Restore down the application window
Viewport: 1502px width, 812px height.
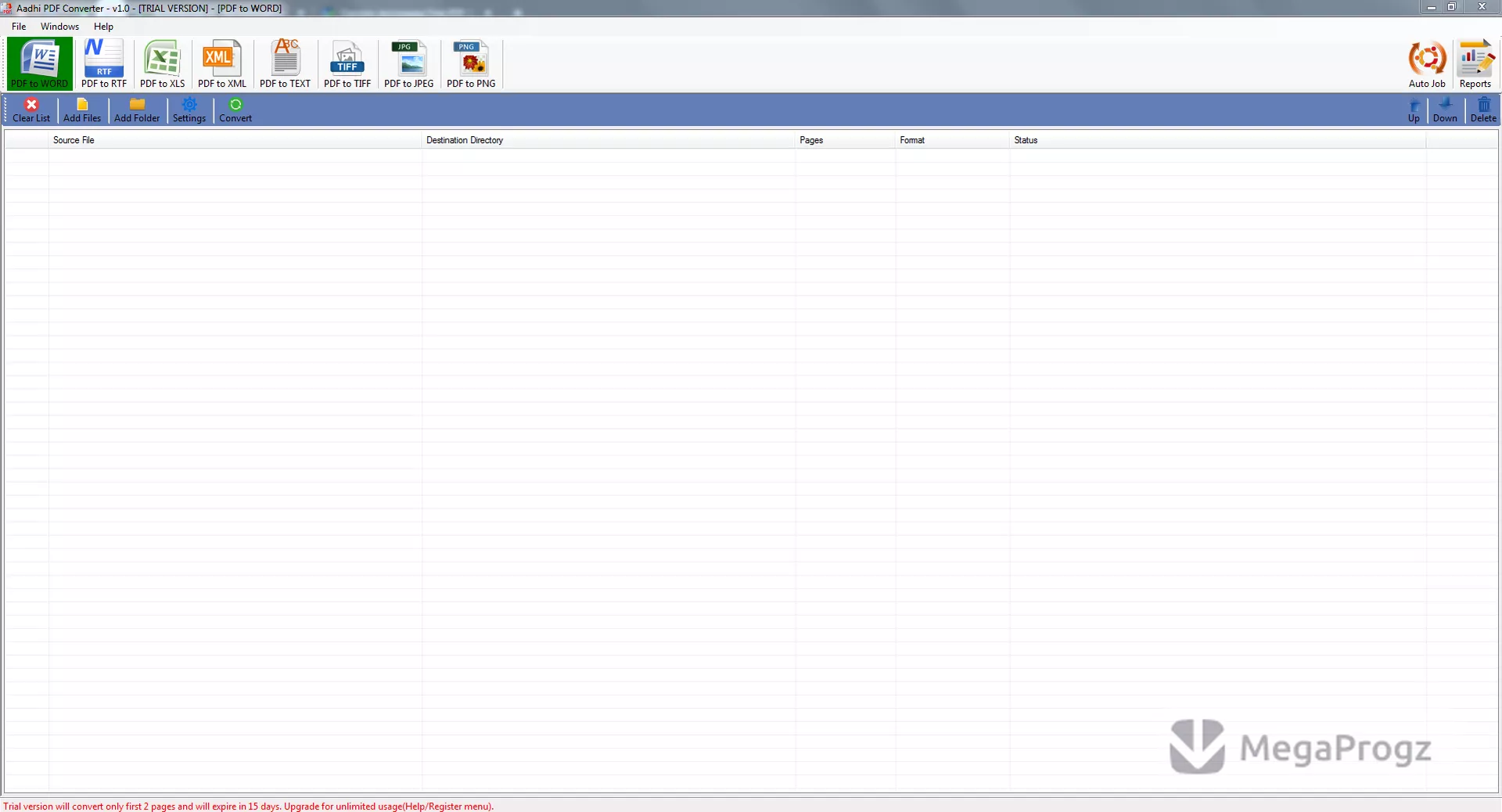pyautogui.click(x=1452, y=7)
